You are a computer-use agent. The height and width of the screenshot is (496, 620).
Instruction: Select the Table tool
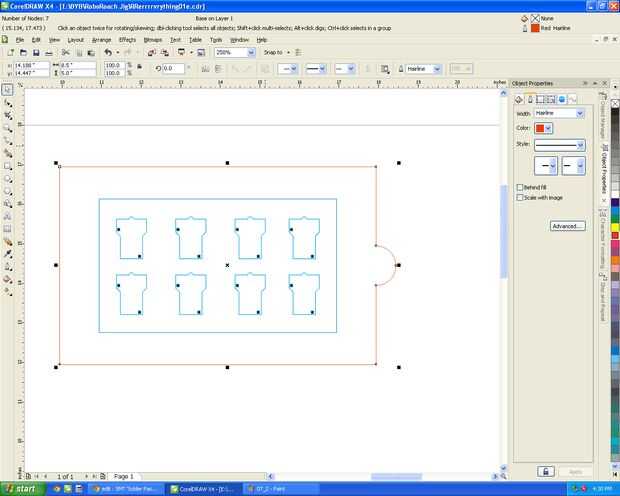[x=8, y=229]
